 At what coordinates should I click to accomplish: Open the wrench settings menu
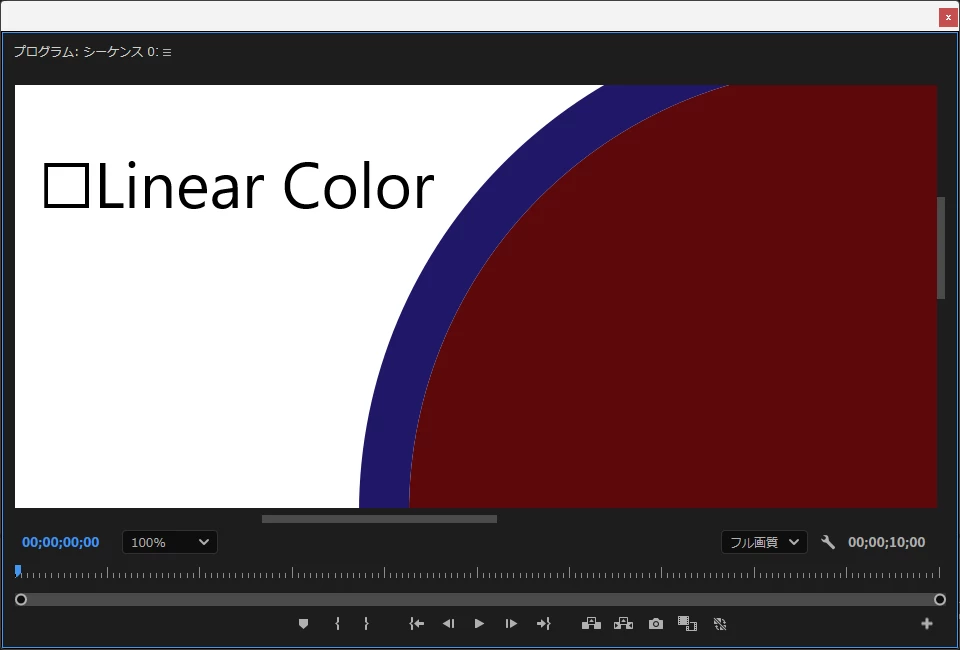tap(828, 542)
